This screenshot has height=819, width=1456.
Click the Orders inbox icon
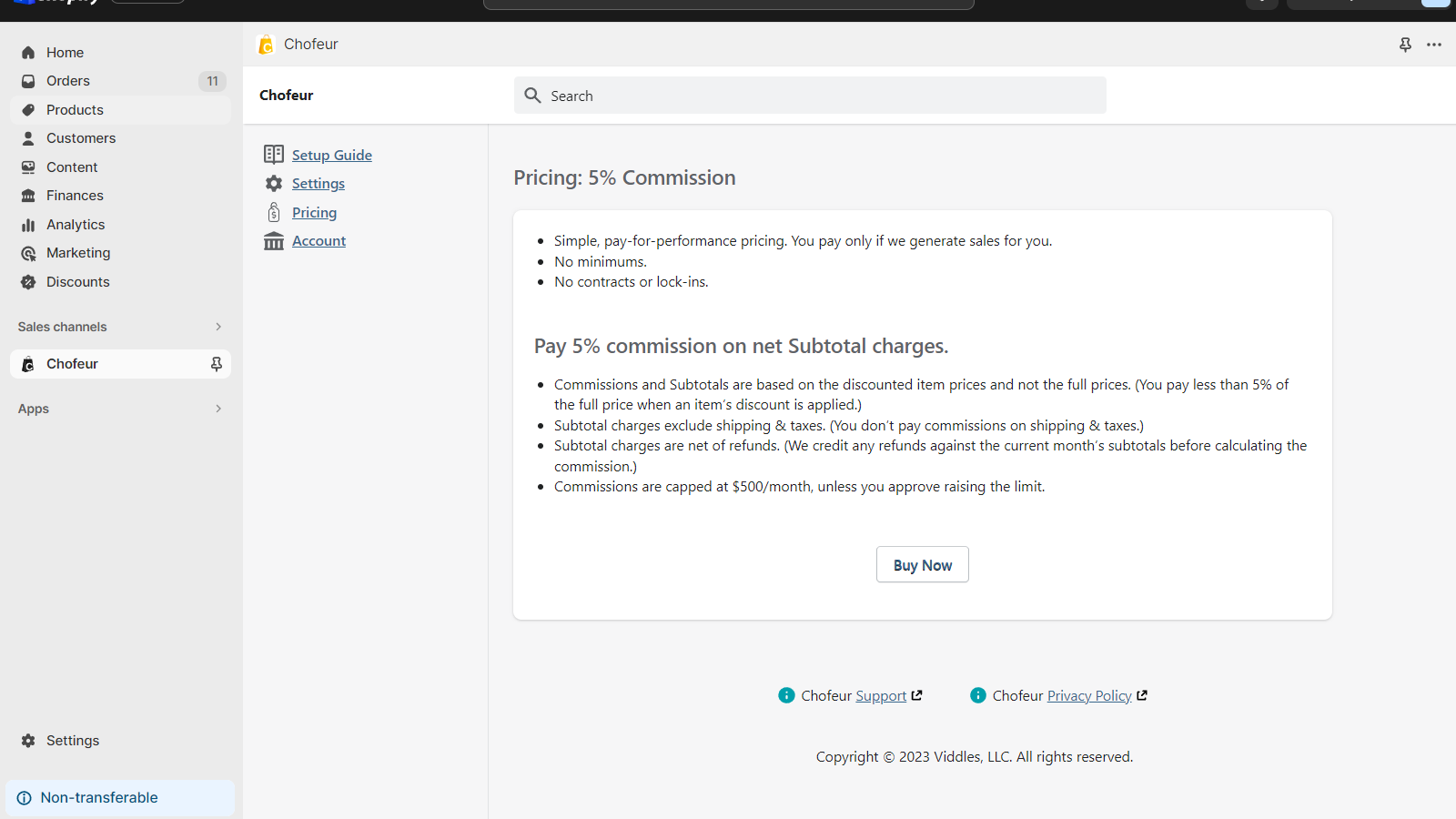[28, 81]
